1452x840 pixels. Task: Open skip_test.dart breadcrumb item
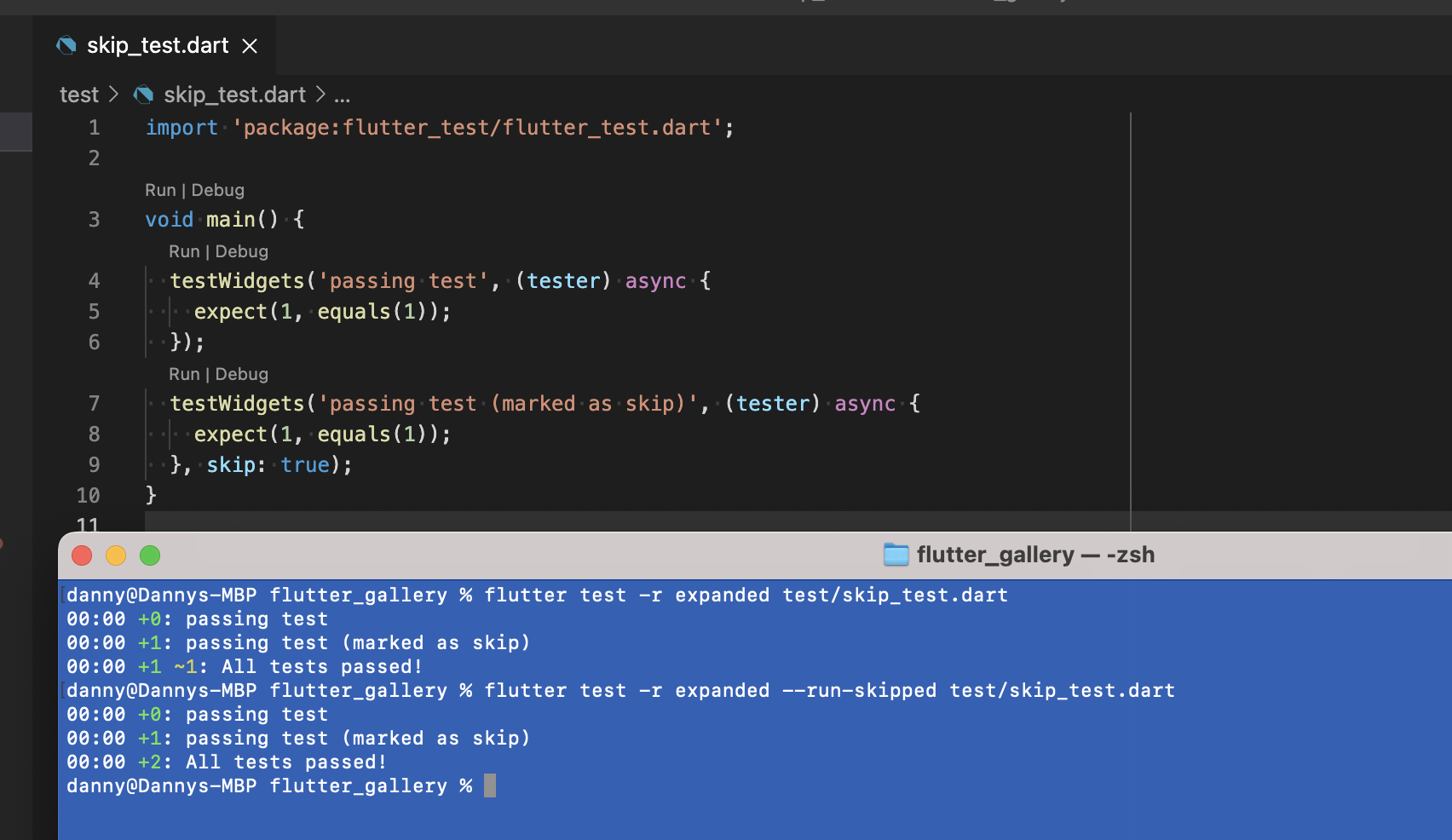click(234, 95)
